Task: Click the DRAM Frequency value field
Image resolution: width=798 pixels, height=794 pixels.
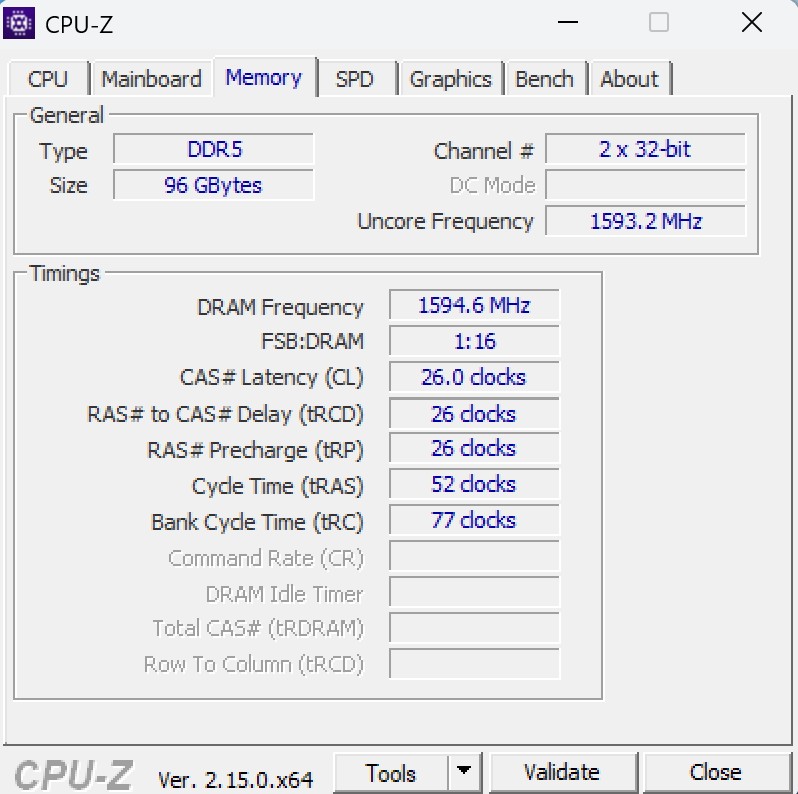Action: [x=473, y=306]
